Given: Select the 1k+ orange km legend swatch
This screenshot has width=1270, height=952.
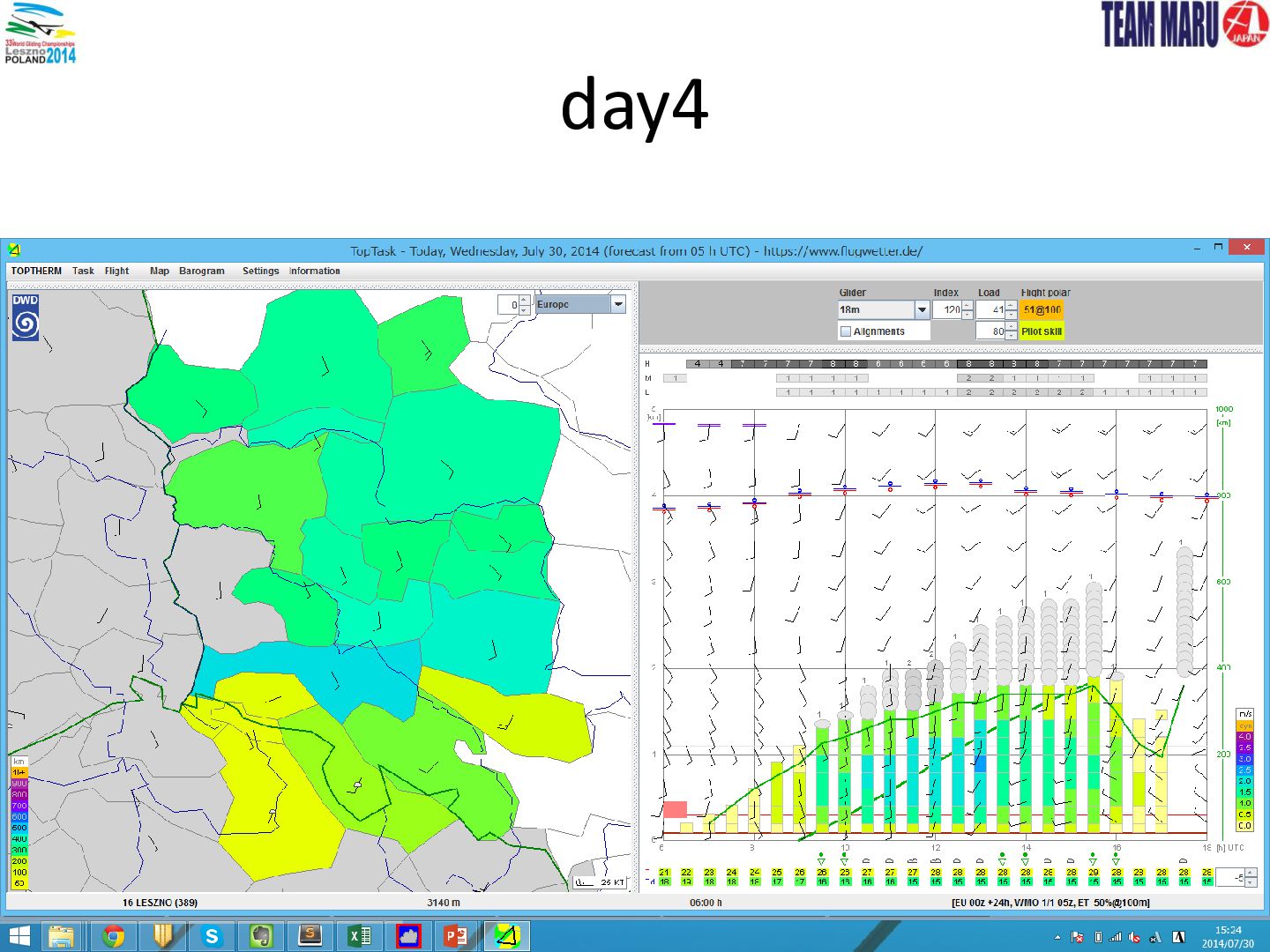Looking at the screenshot, I should coord(19,772).
